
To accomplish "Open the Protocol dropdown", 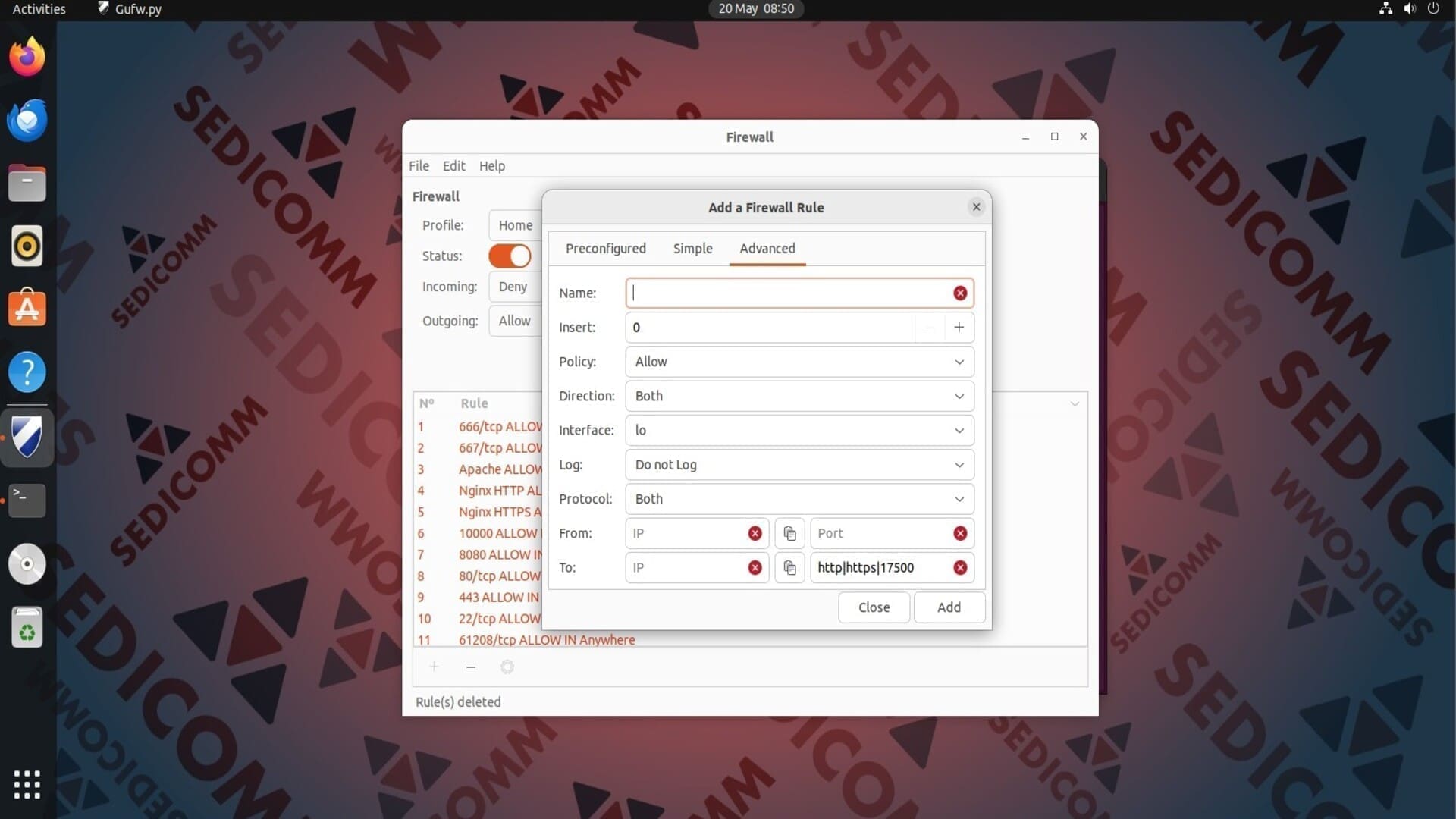I will pyautogui.click(x=799, y=499).
